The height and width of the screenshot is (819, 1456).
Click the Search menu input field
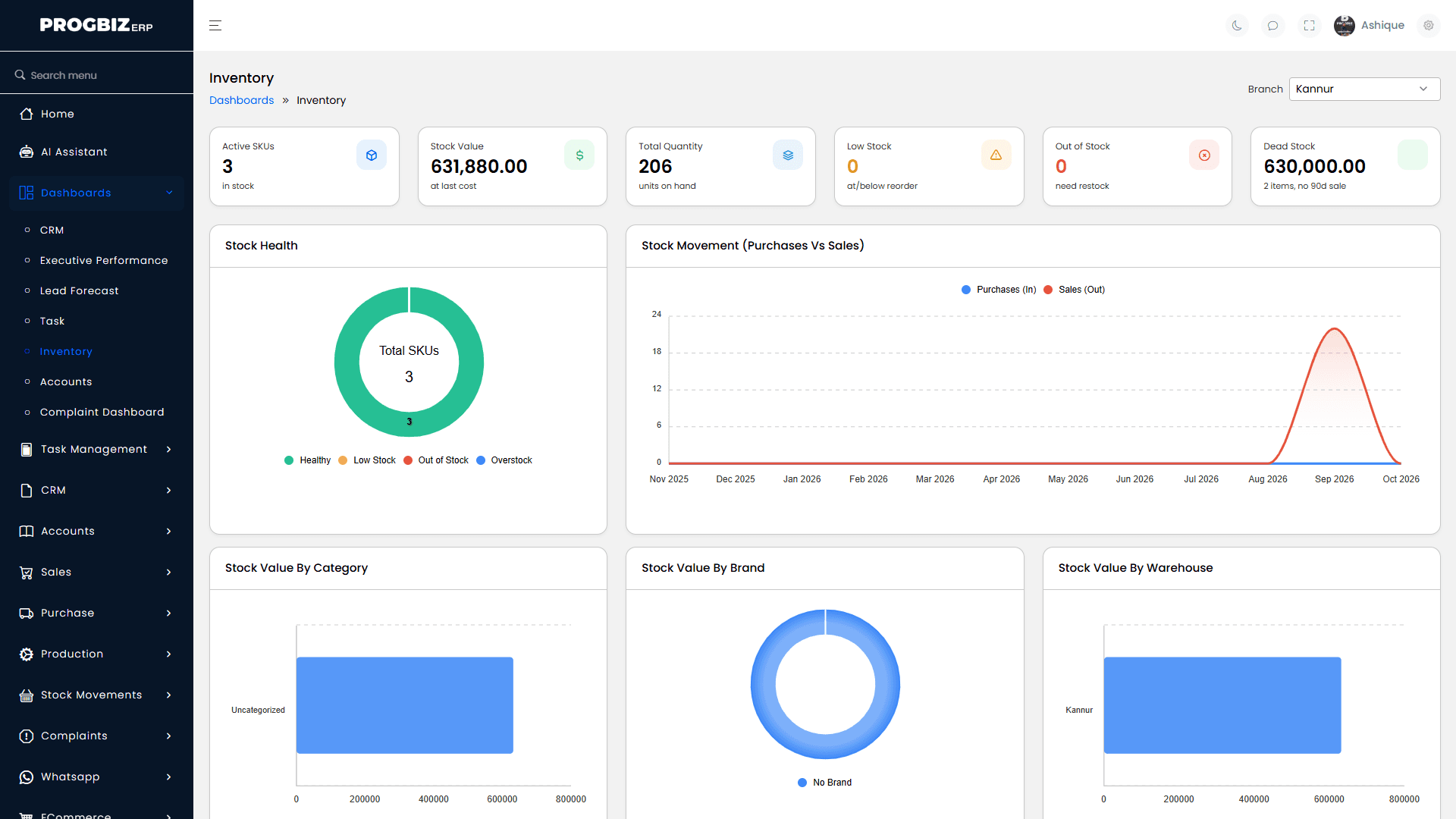click(x=96, y=75)
